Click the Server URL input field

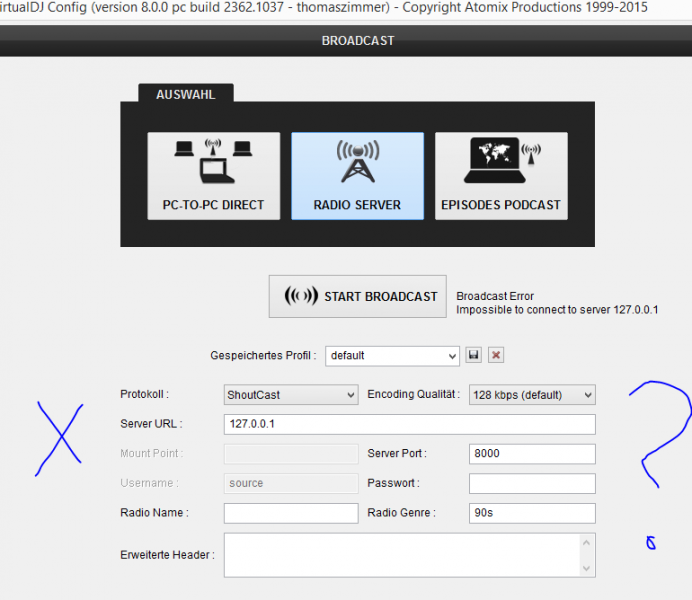click(410, 424)
